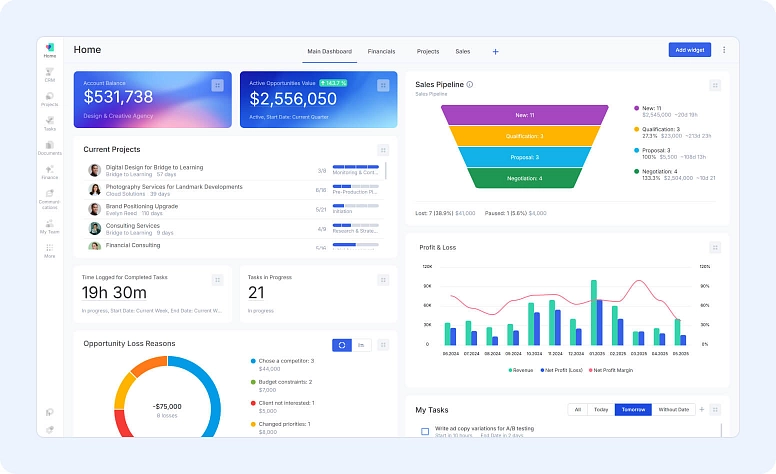The image size is (776, 474).
Task: Switch Opportunity Loss Reasons to donut chart view
Action: pyautogui.click(x=342, y=345)
